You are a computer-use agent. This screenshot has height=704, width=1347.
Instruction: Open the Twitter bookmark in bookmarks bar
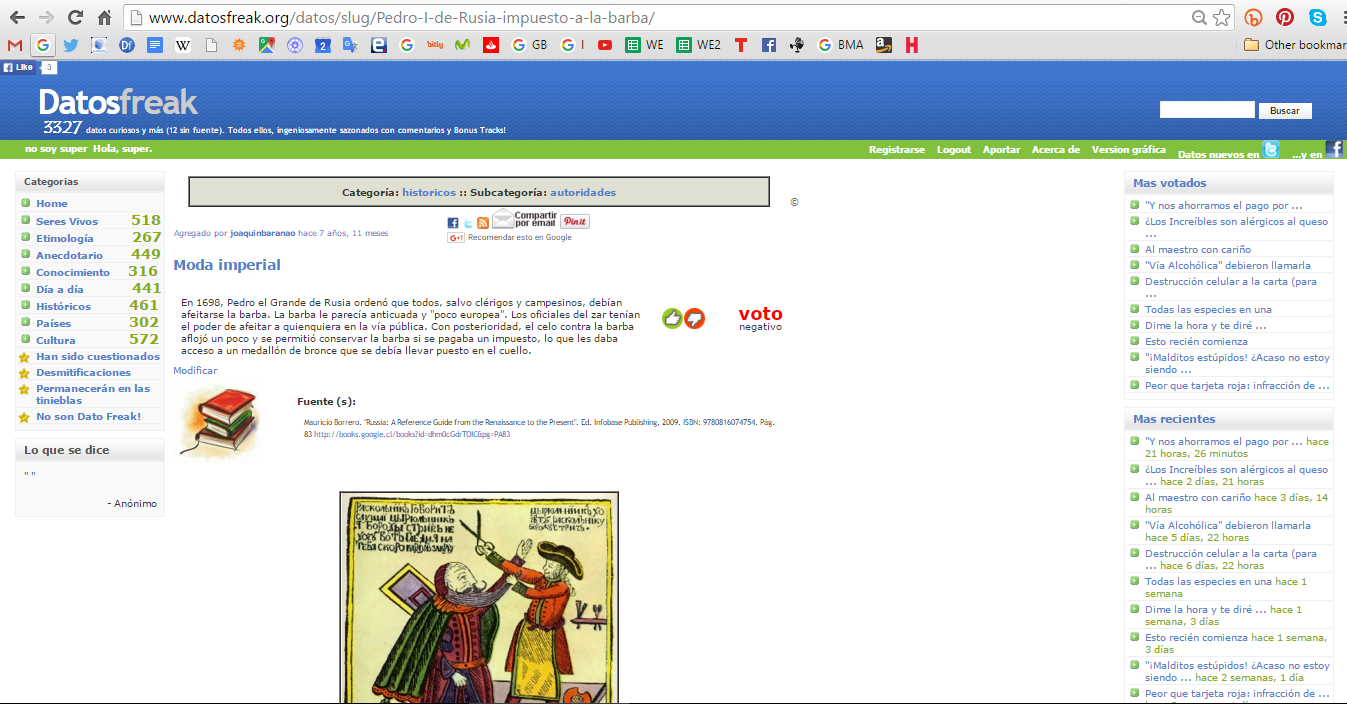pyautogui.click(x=70, y=45)
